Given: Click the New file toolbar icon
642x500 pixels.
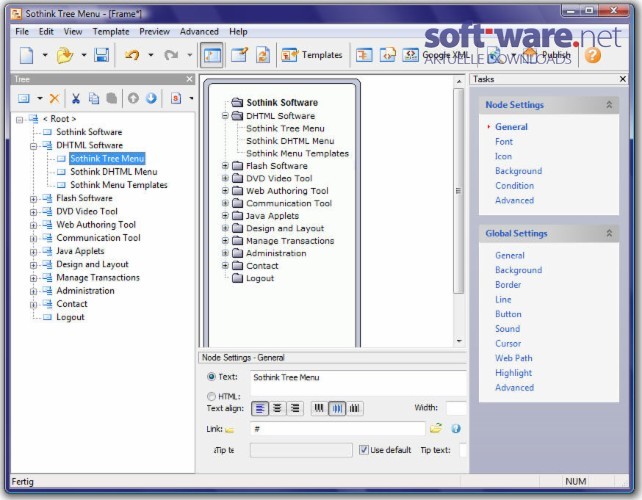Looking at the screenshot, I should click(x=27, y=55).
